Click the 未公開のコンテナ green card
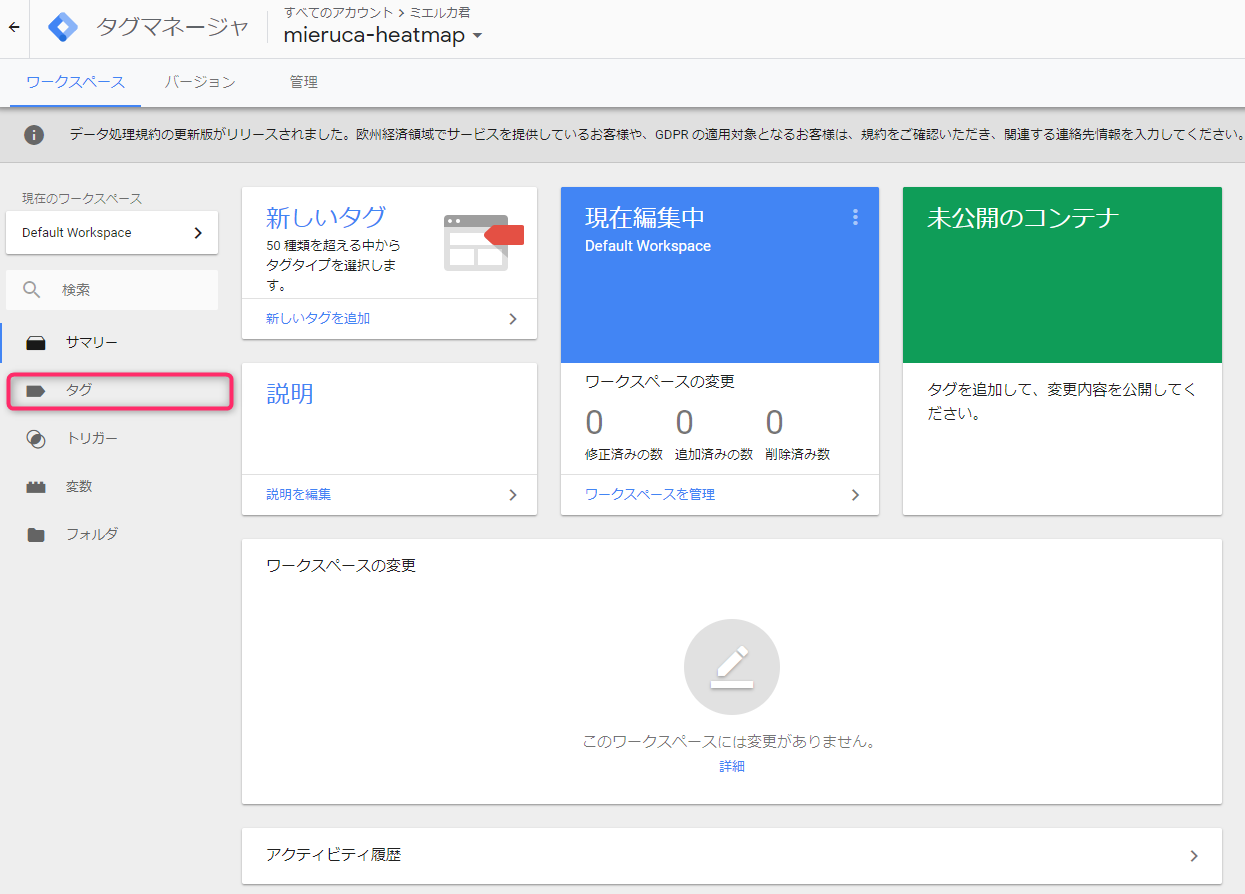Viewport: 1245px width, 894px height. click(x=1062, y=275)
